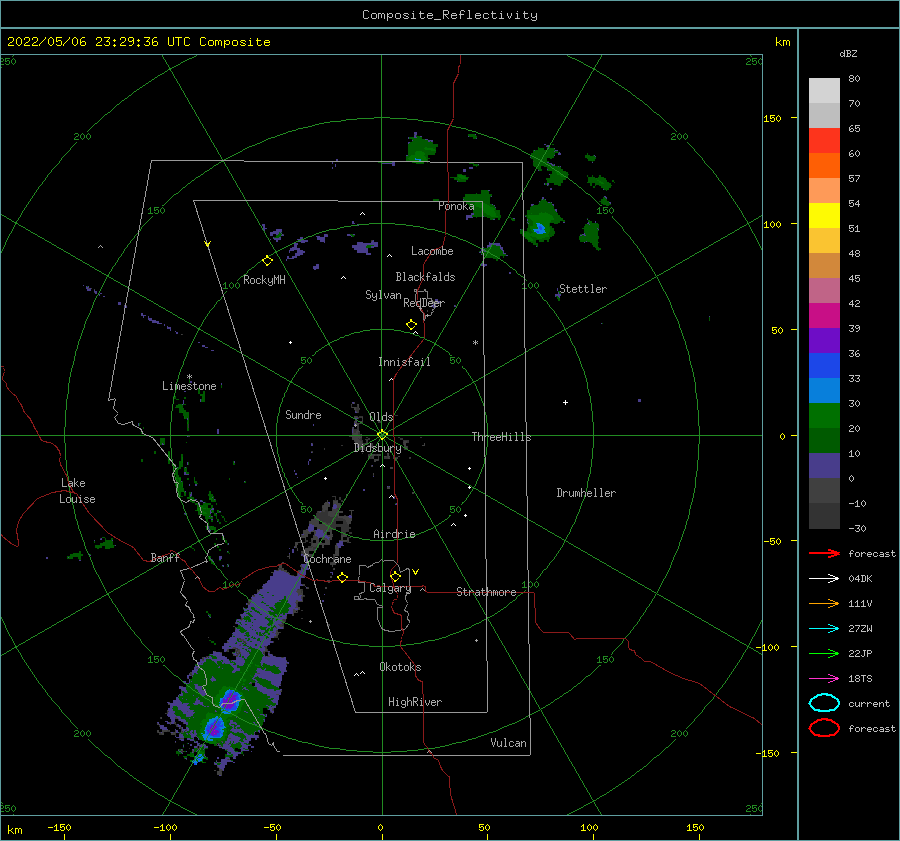The height and width of the screenshot is (841, 900).
Task: Click the Vulcan label
Action: [x=508, y=743]
